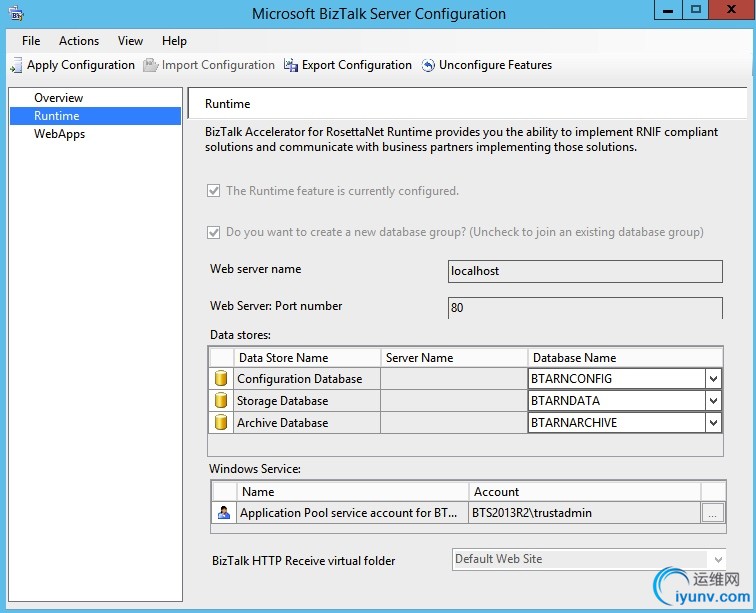Click the Application Pool service account name cell
This screenshot has width=756, height=613.
(x=352, y=512)
